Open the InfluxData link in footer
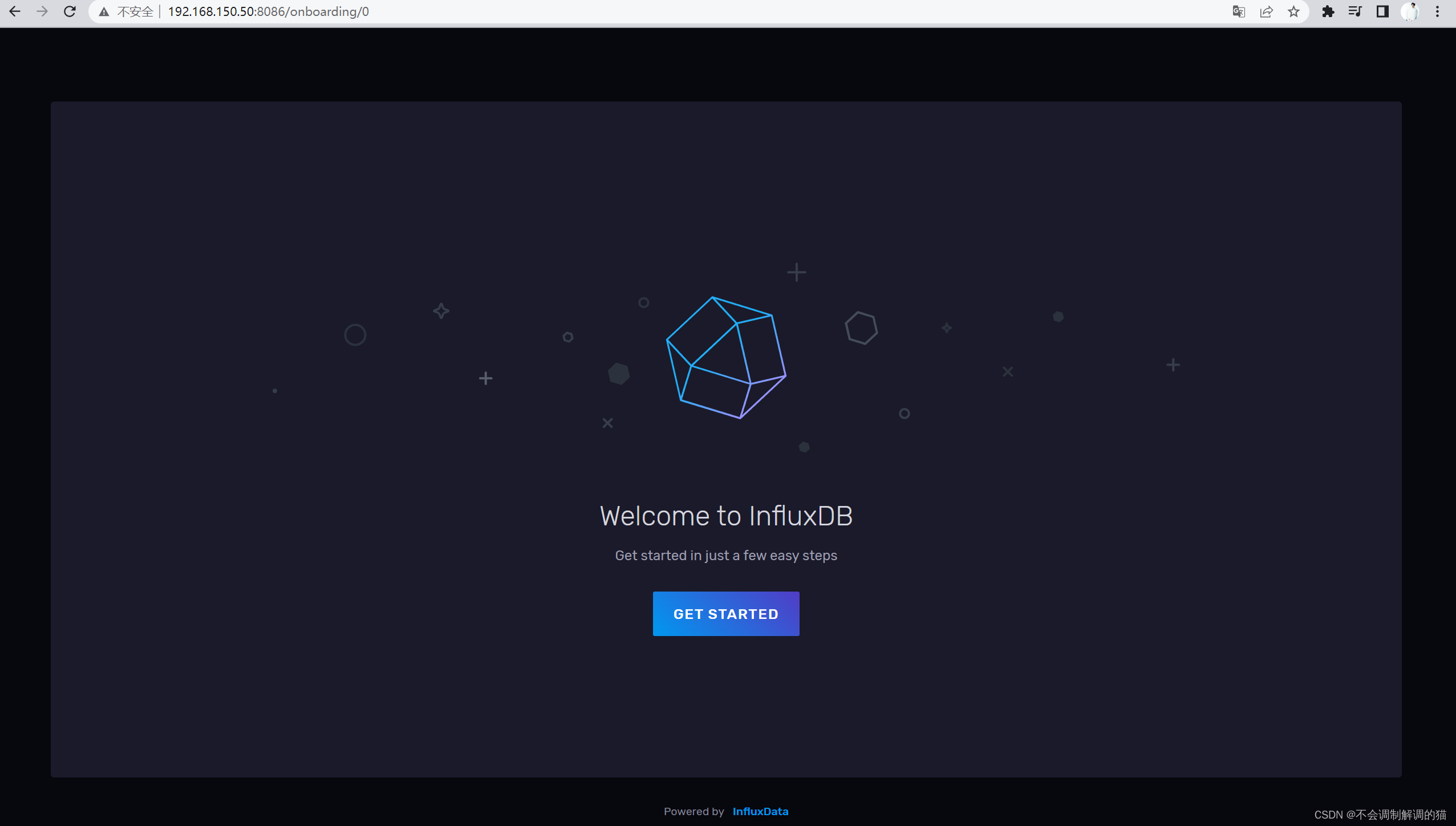Viewport: 1456px width, 826px height. coord(760,811)
